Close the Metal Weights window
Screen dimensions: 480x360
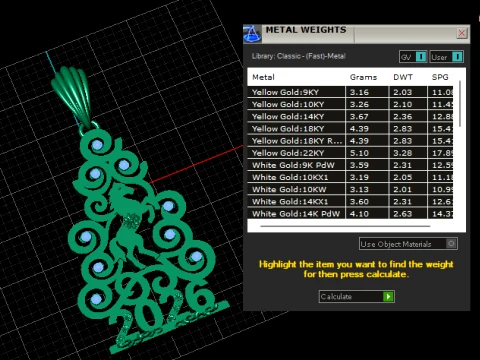pos(462,33)
